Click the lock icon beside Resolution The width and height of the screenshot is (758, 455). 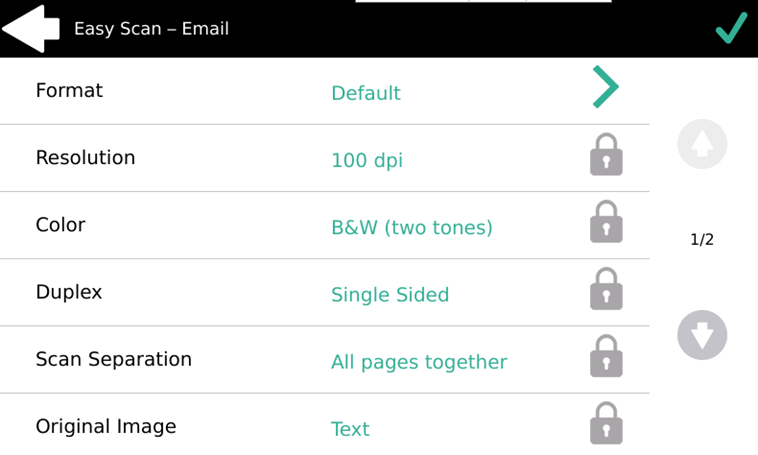[606, 155]
